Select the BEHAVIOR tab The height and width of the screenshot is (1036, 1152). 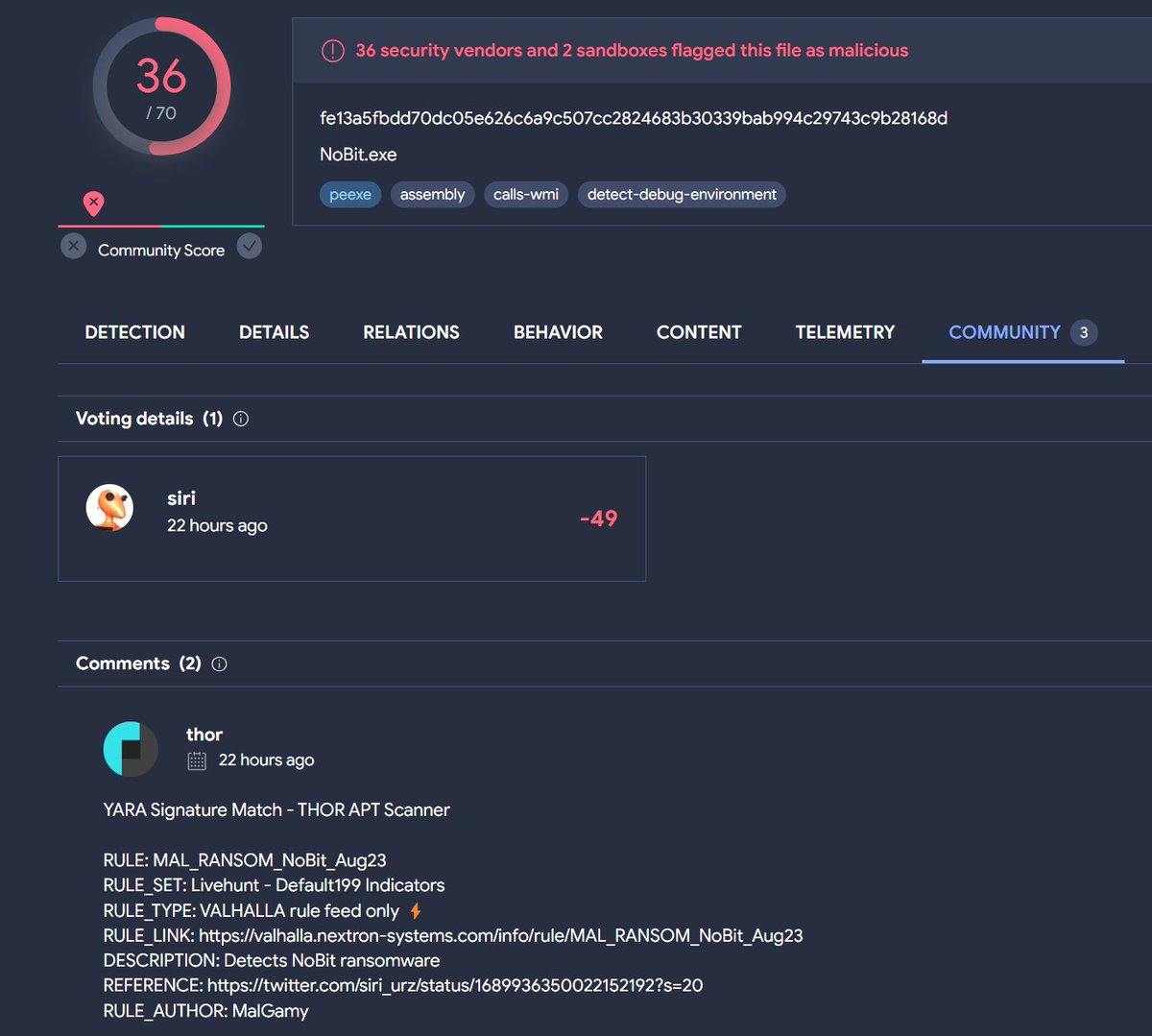pyautogui.click(x=558, y=332)
